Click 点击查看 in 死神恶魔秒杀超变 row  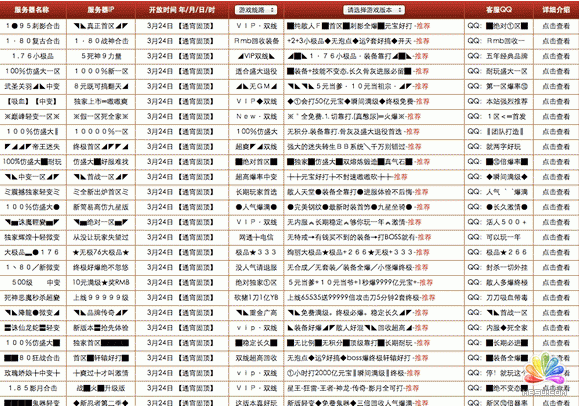[556, 298]
